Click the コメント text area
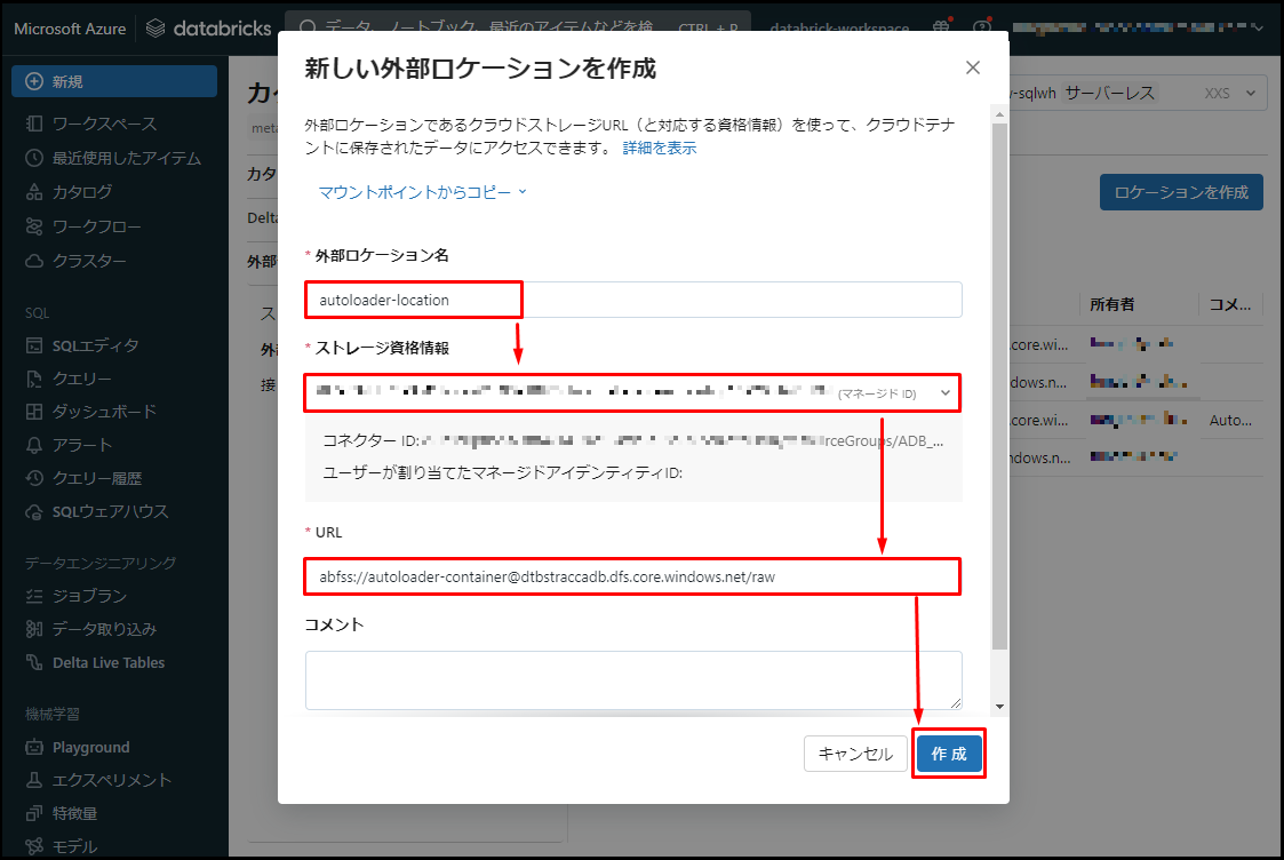This screenshot has height=860, width=1284. tap(634, 681)
